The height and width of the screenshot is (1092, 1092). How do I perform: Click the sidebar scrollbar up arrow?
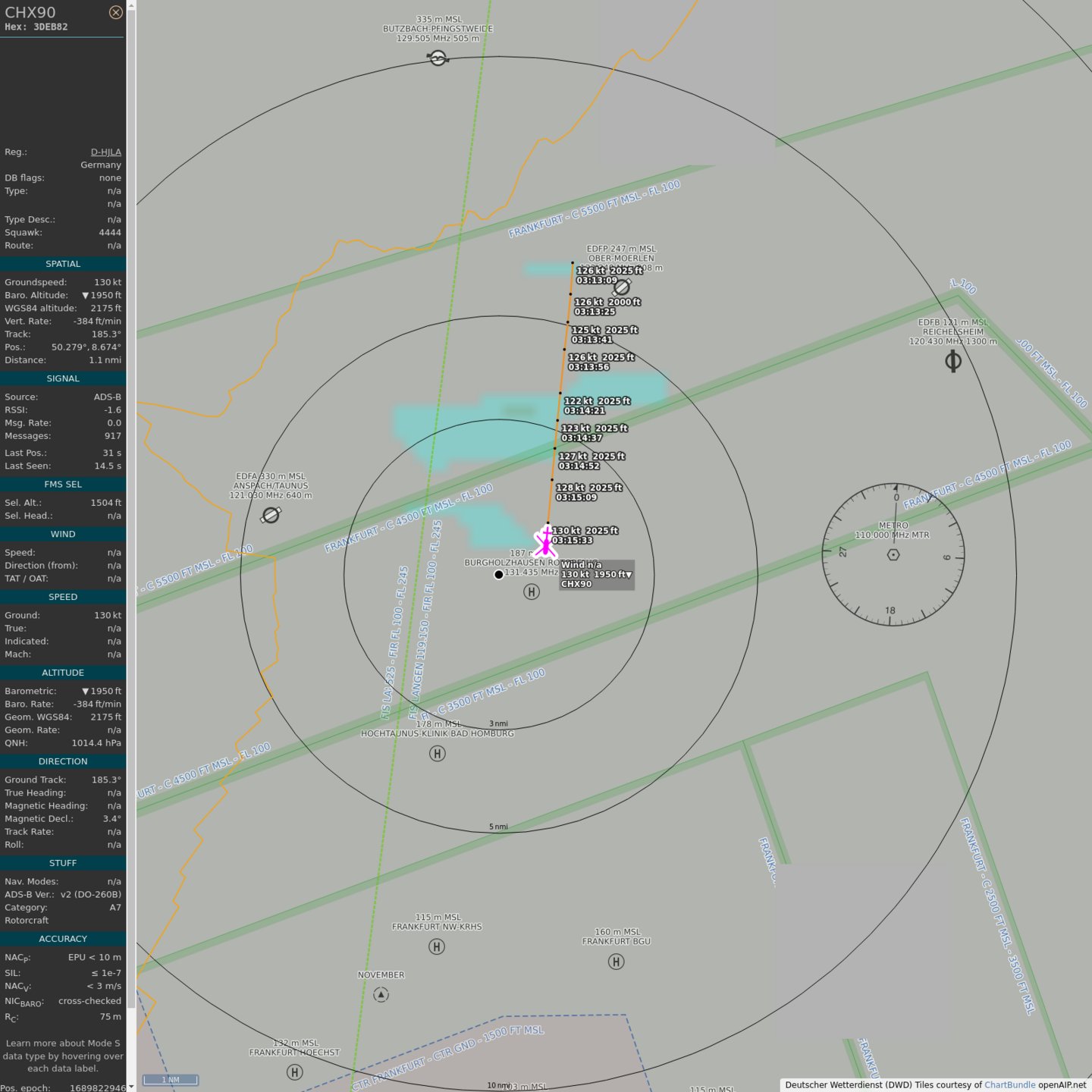[131, 5]
